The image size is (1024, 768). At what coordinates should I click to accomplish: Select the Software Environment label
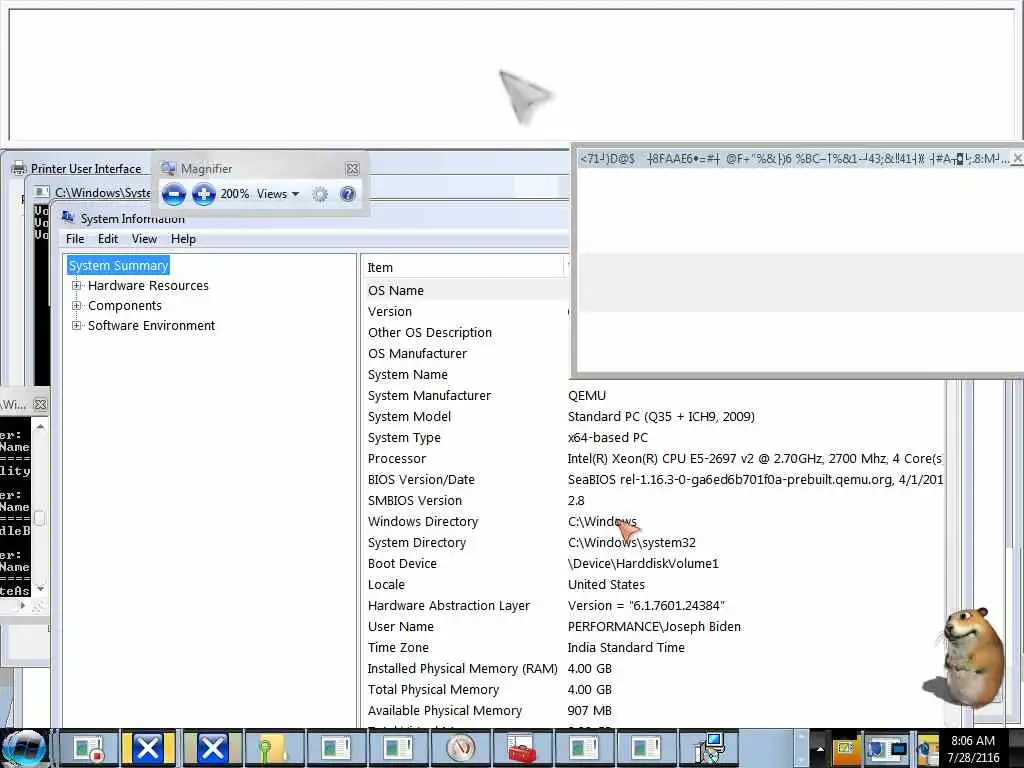[x=152, y=325]
